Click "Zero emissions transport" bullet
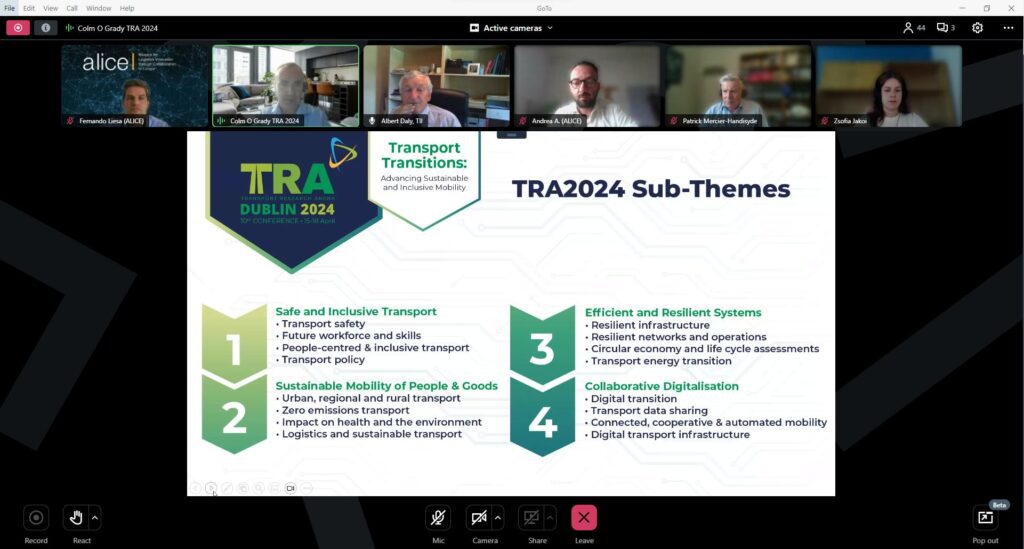Screen dimensions: 1024x549 point(345,410)
